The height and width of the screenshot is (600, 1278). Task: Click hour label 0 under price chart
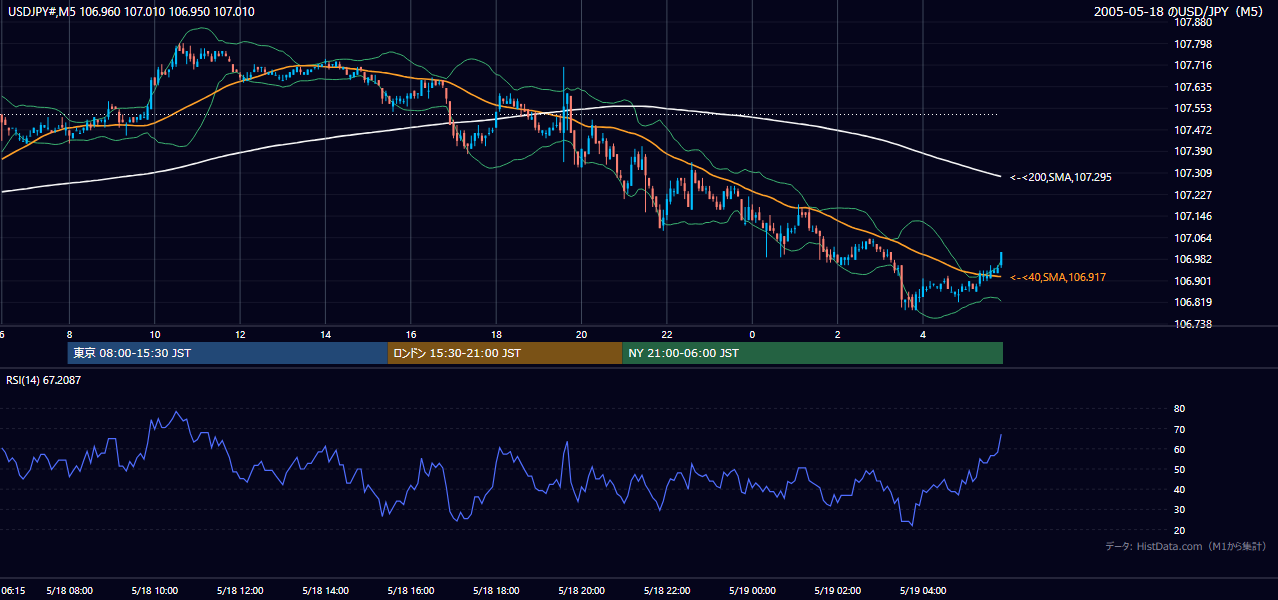752,335
